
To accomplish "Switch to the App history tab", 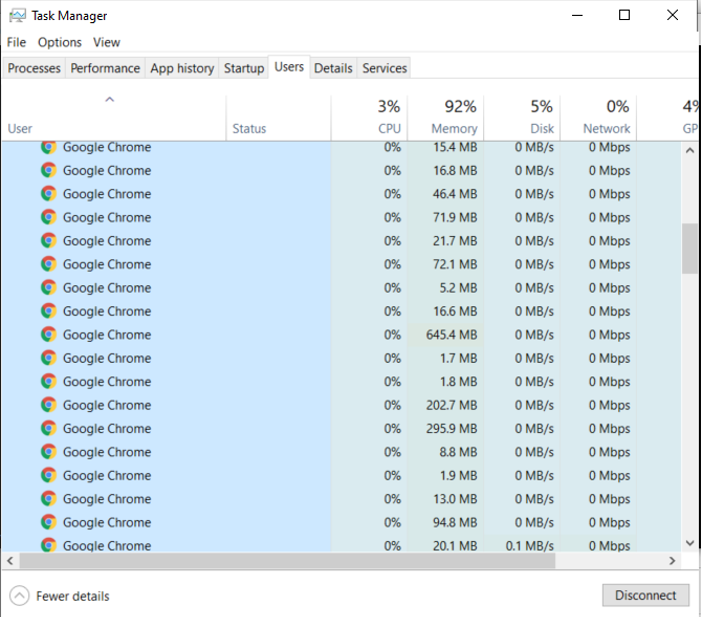I will 182,68.
